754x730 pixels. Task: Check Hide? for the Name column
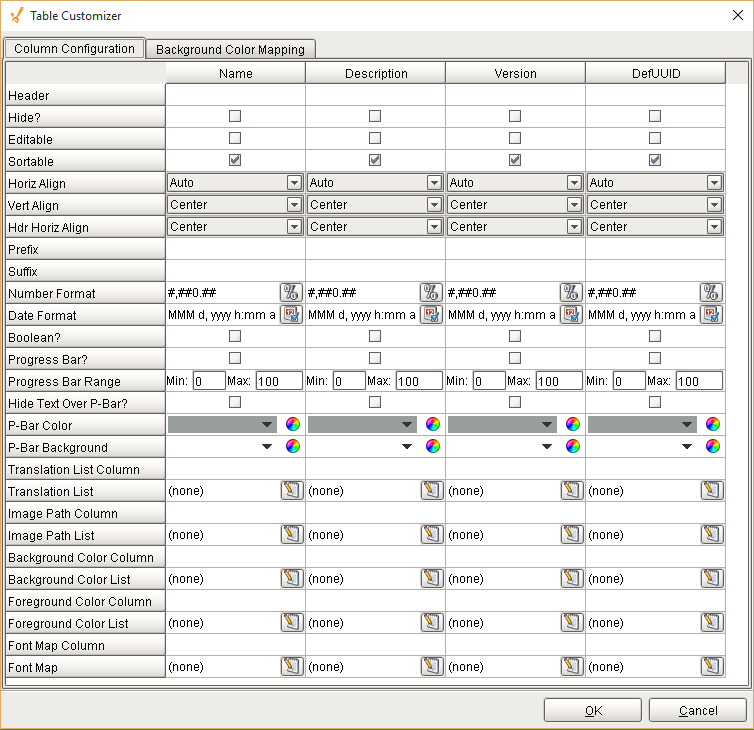pos(235,117)
